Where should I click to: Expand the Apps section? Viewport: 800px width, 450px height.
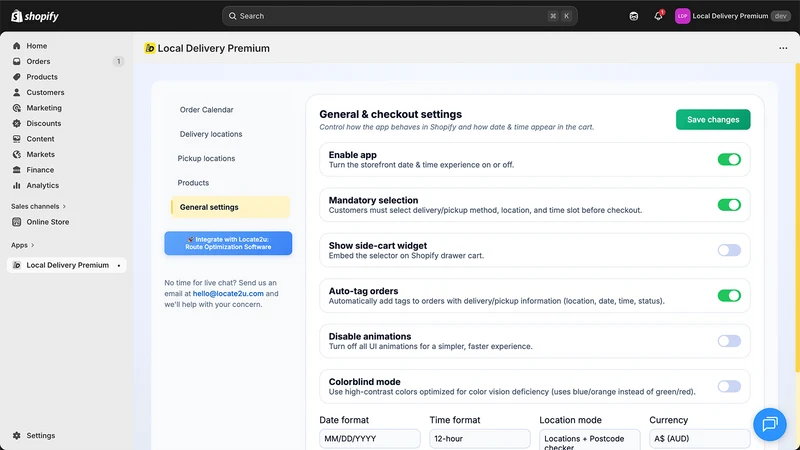pos(22,245)
